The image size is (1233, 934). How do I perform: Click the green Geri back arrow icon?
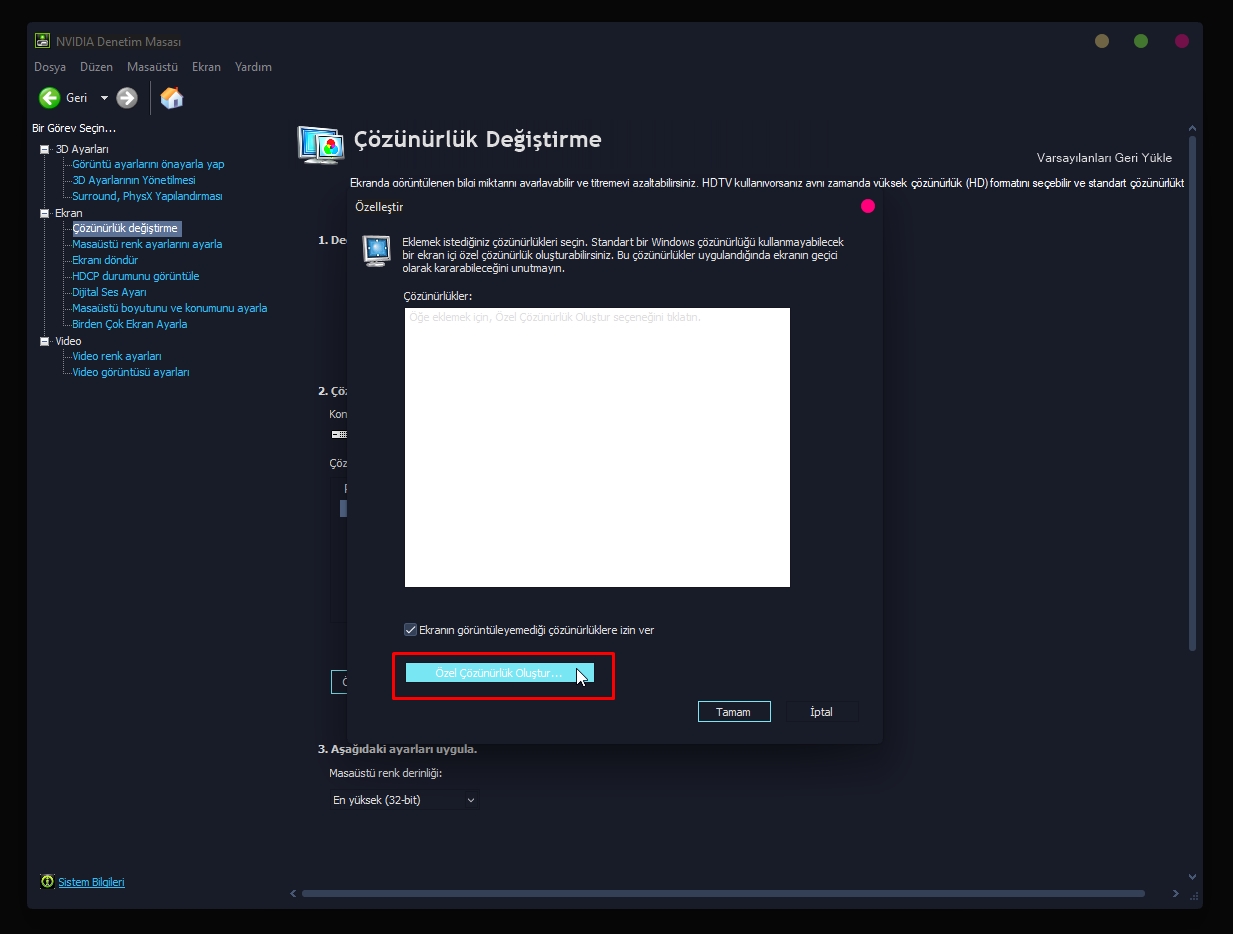pos(49,97)
